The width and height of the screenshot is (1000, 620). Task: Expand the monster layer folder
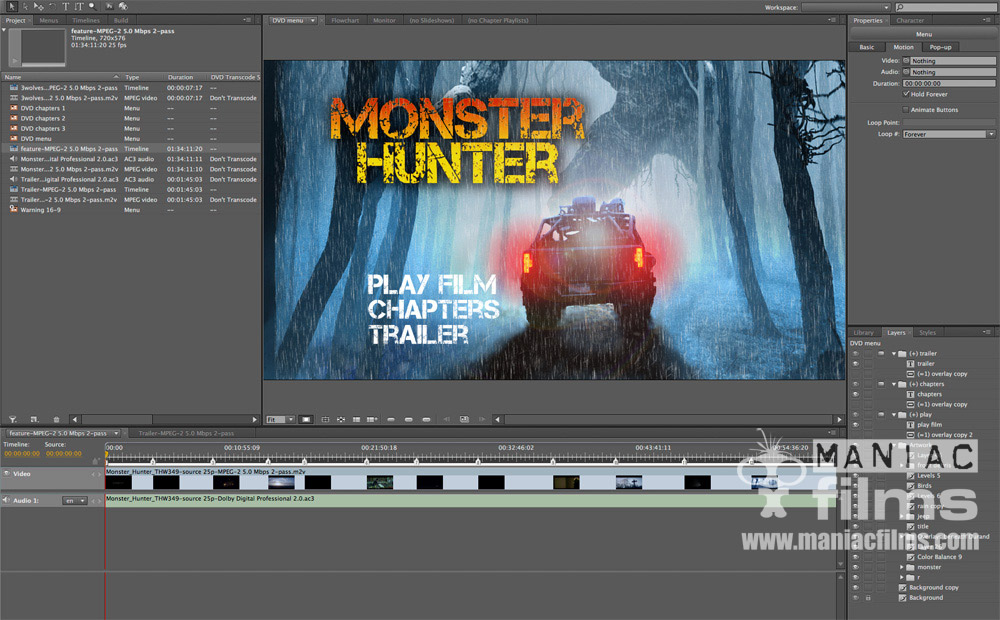pos(902,567)
